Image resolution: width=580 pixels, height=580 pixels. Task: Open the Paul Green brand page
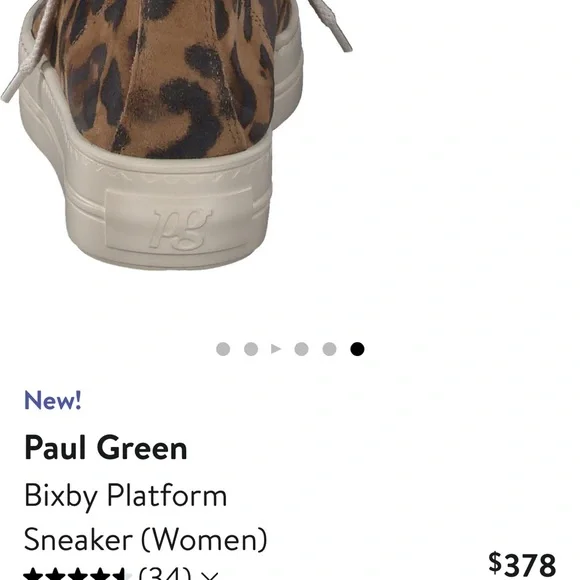[106, 448]
